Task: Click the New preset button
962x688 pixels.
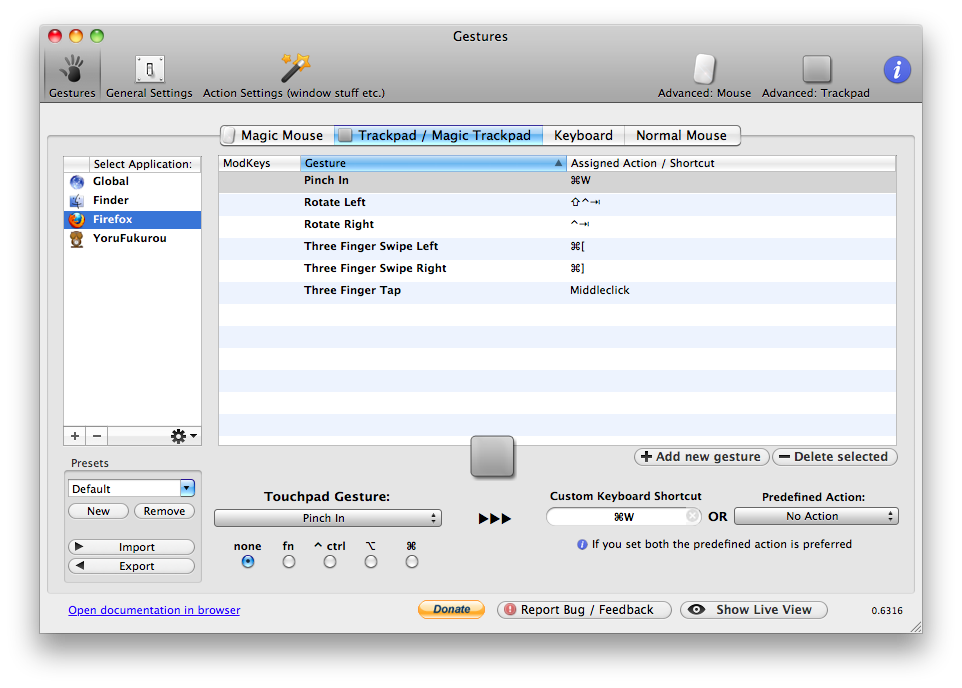Action: pyautogui.click(x=98, y=511)
